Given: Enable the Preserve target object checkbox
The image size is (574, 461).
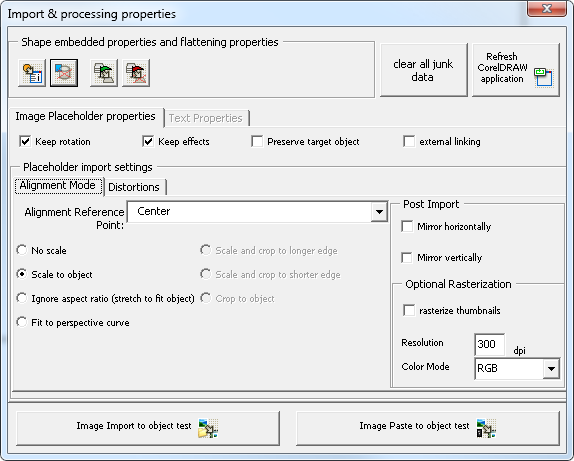Looking at the screenshot, I should [x=257, y=141].
